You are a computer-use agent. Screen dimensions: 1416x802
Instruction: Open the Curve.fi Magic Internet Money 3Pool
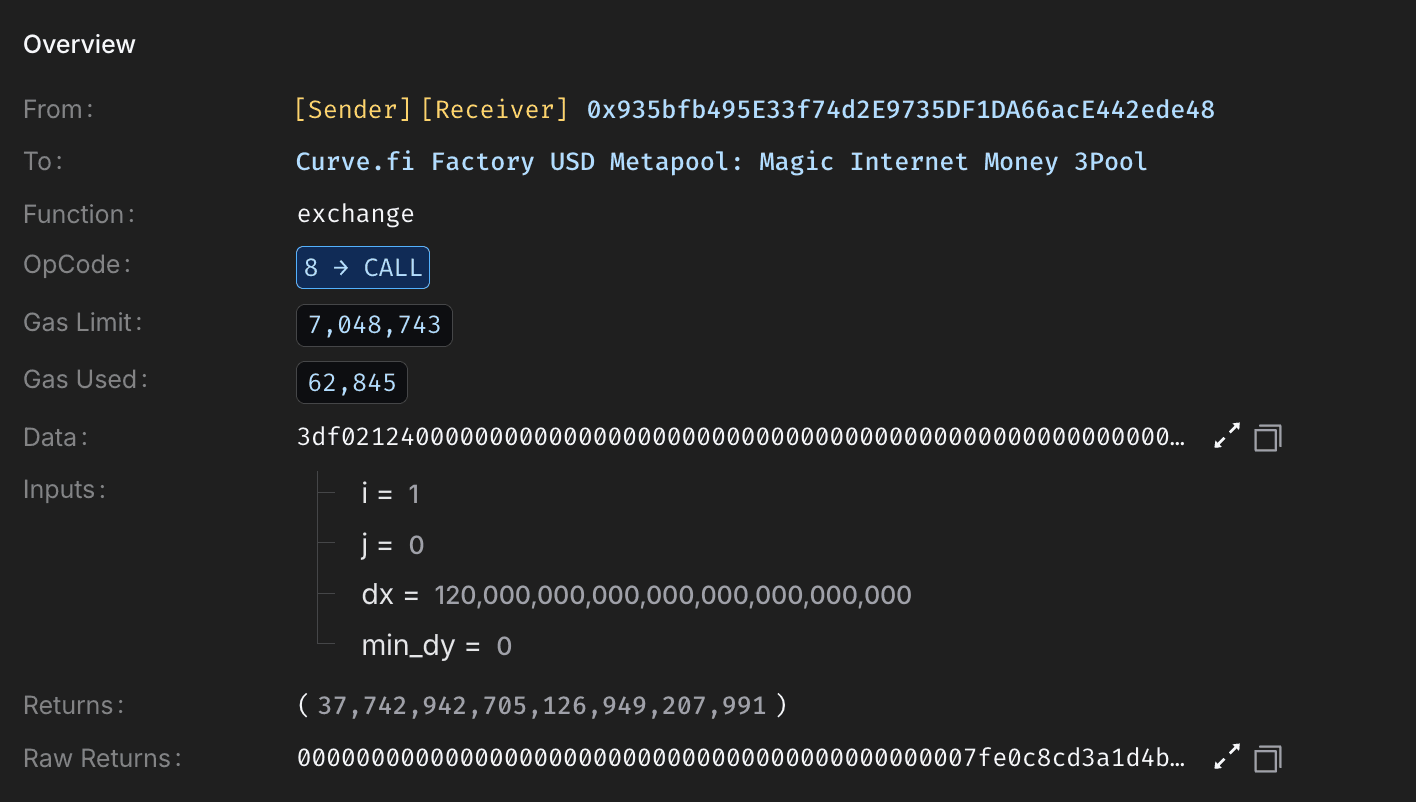click(721, 161)
